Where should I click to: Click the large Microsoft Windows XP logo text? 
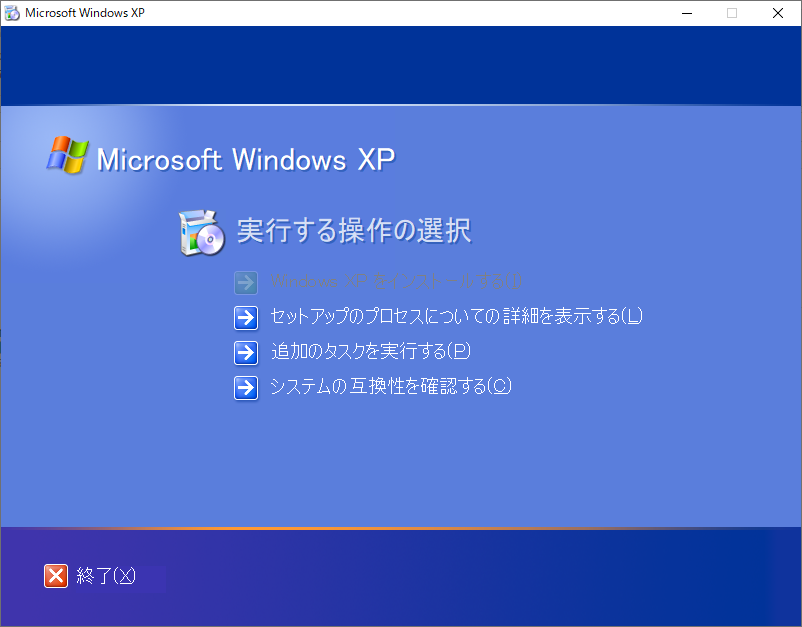coord(246,159)
